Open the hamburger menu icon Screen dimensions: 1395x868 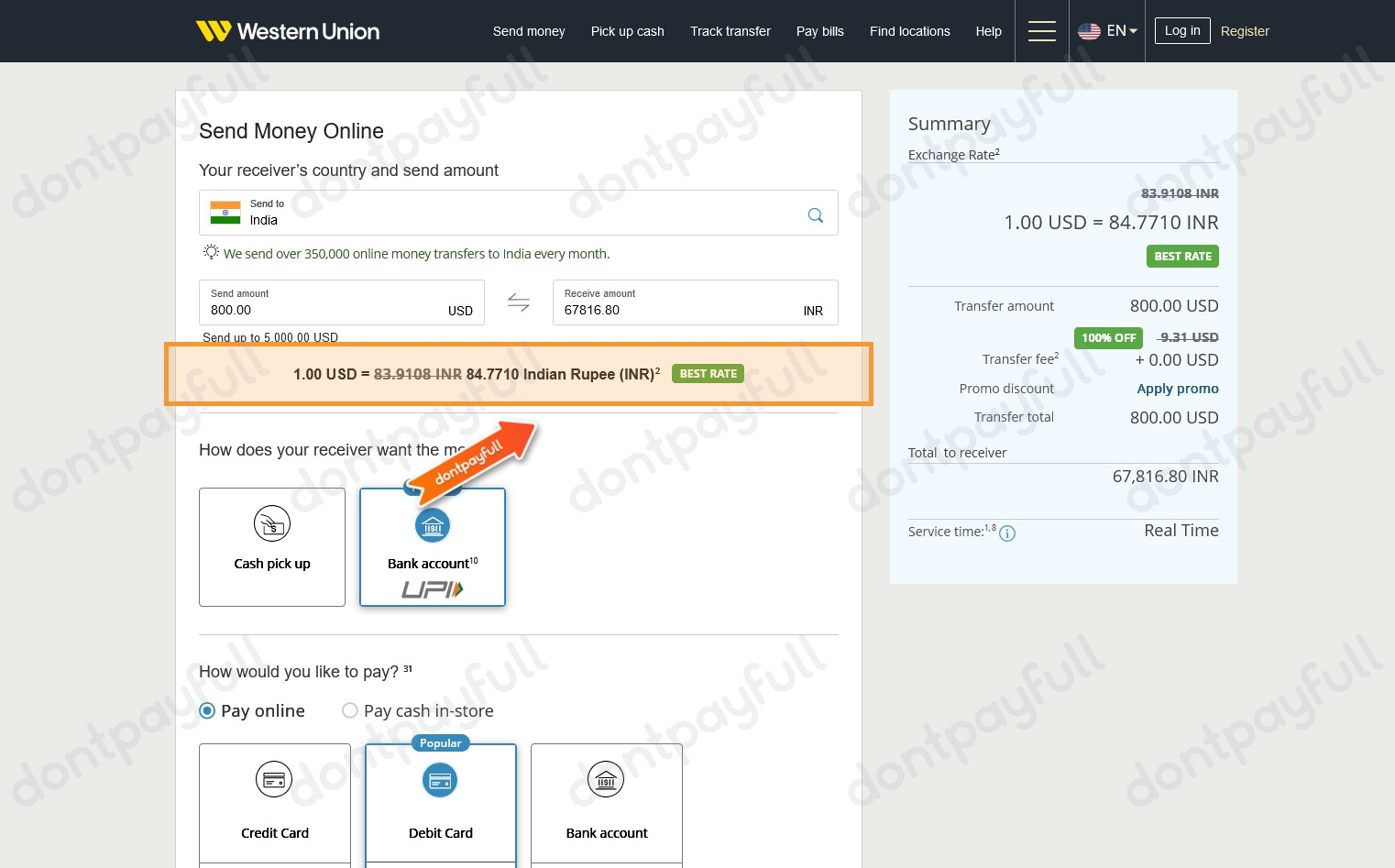[1041, 31]
